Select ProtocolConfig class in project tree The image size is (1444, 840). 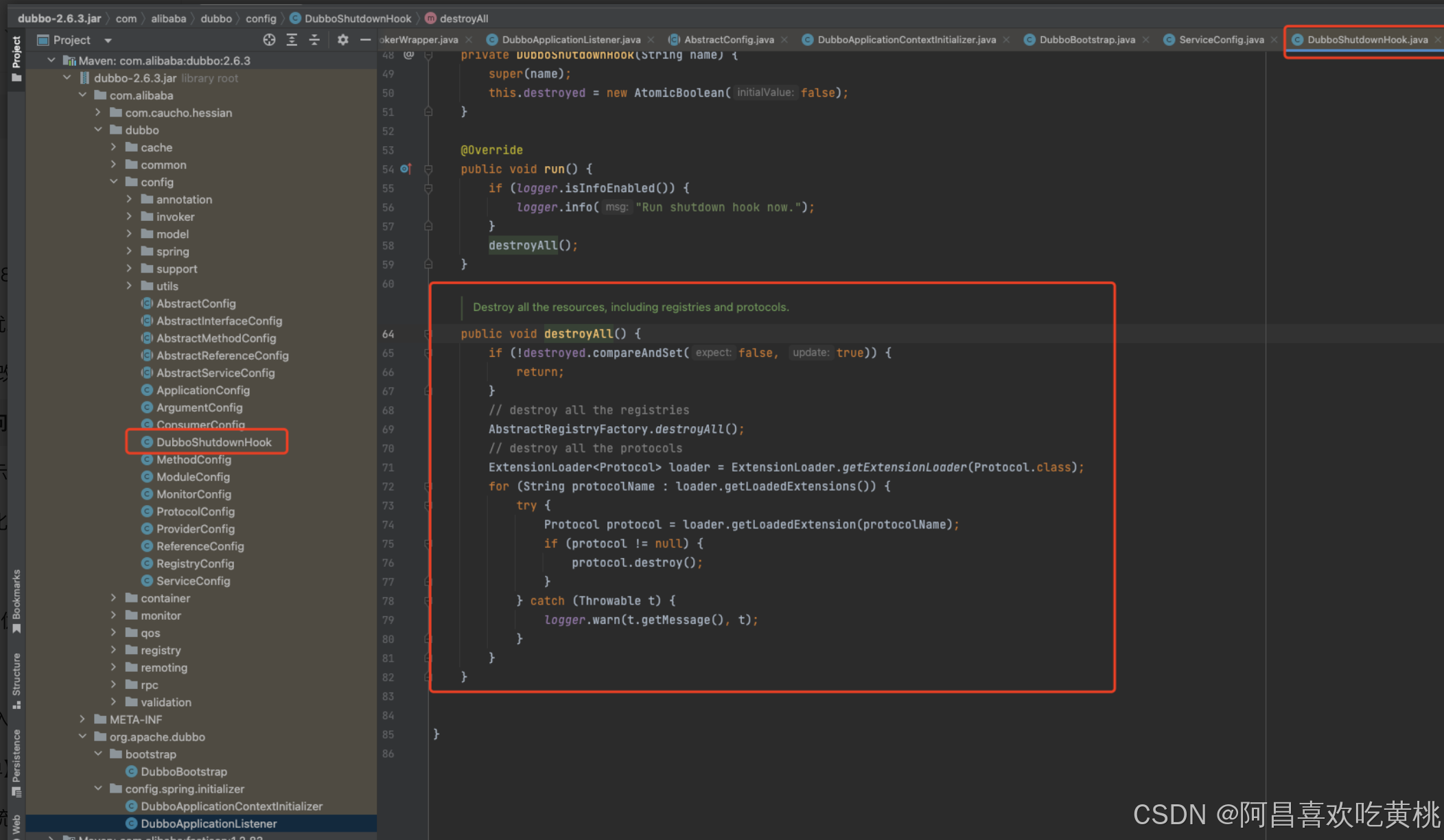click(195, 511)
